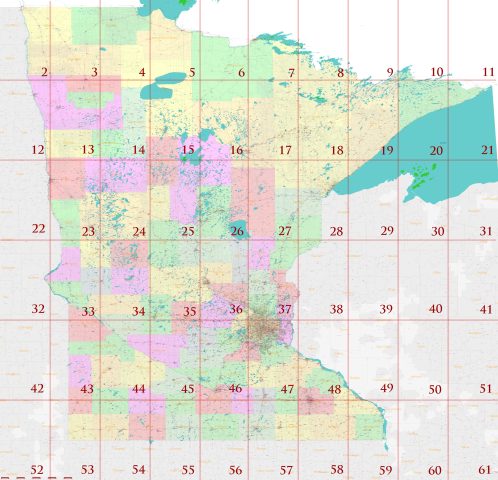
Task: Choose map sheet number 41
Action: coord(486,309)
